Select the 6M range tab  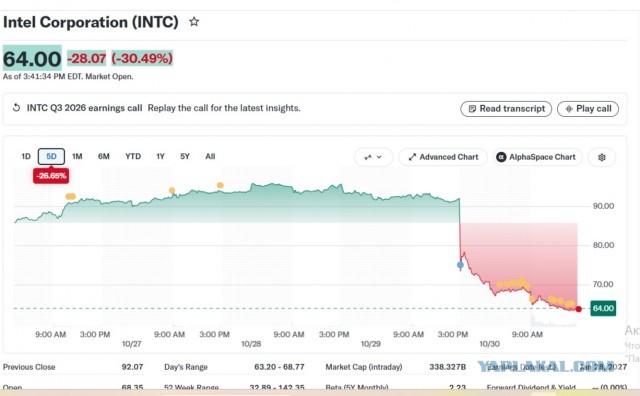(104, 156)
